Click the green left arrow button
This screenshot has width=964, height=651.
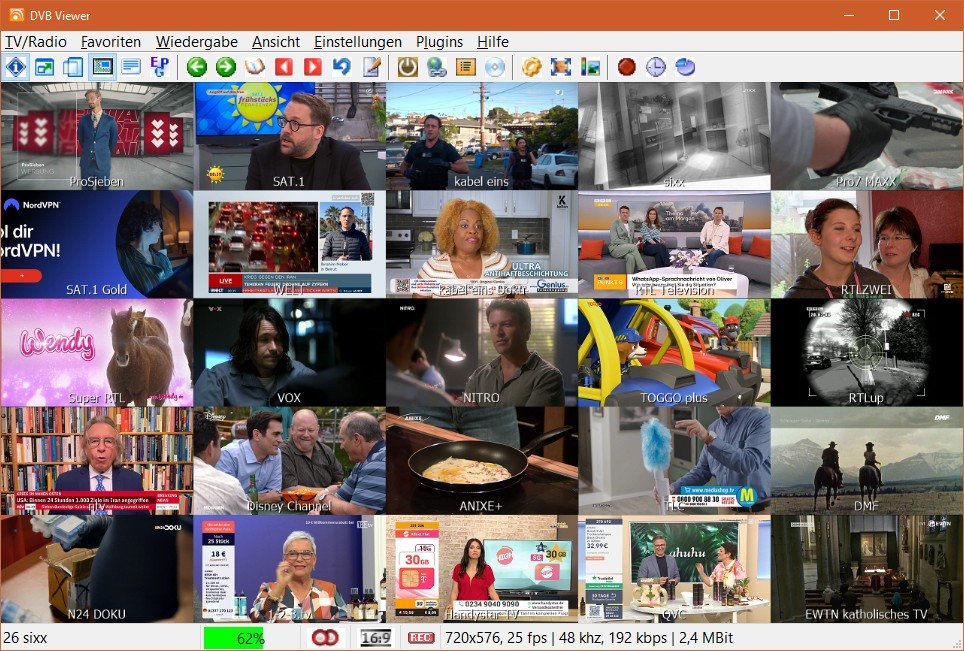pyautogui.click(x=197, y=67)
